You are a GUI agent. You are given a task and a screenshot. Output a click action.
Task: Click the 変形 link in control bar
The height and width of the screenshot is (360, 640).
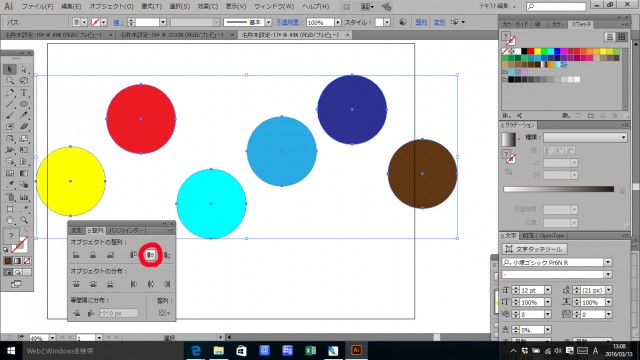pyautogui.click(x=439, y=22)
